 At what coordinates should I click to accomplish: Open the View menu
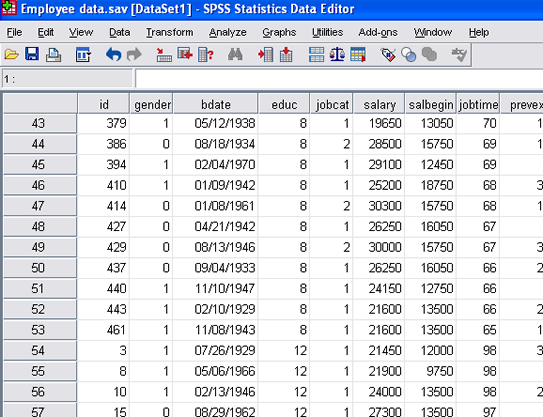tap(81, 32)
